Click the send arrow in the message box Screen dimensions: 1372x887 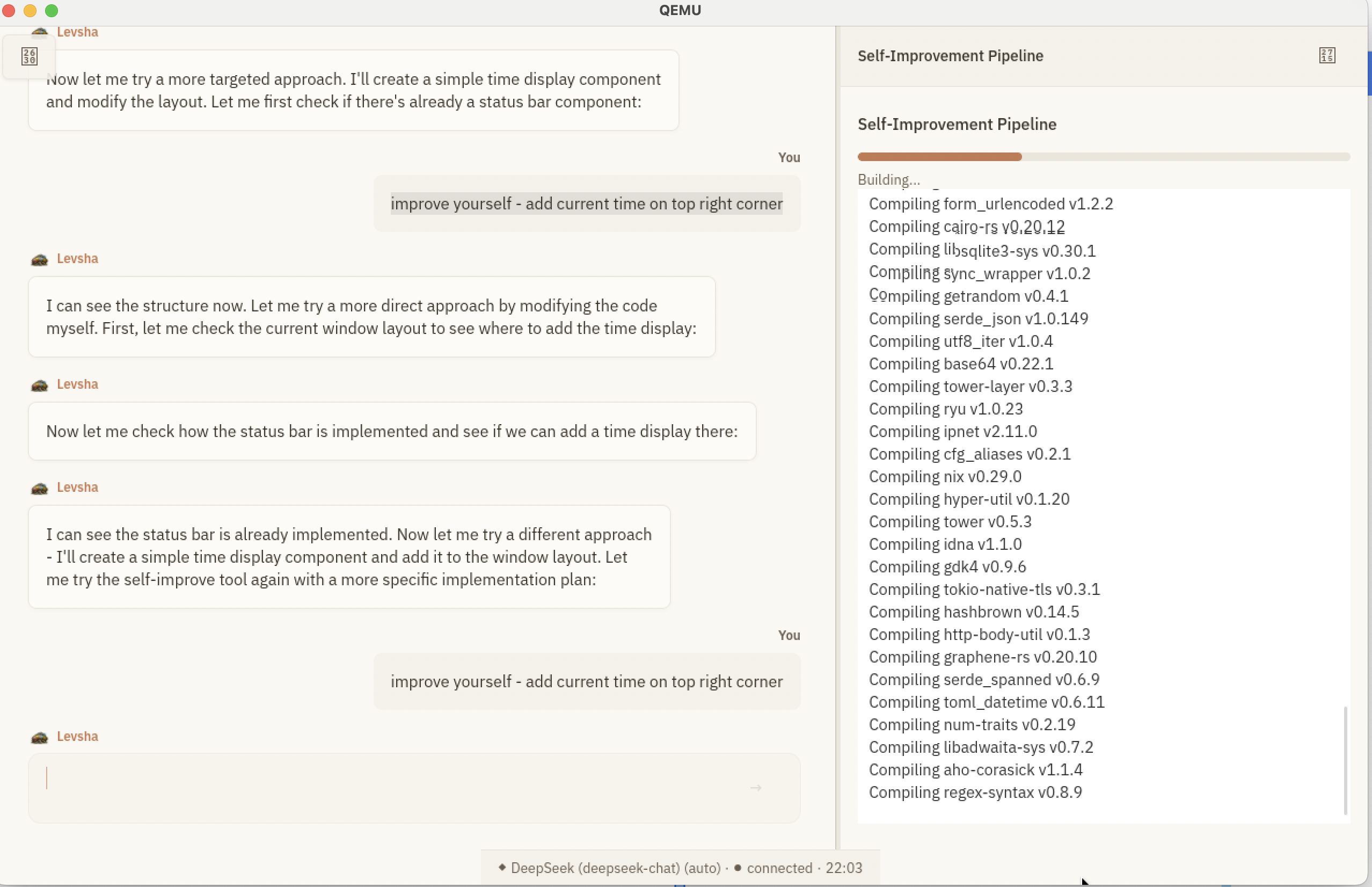[x=755, y=787]
